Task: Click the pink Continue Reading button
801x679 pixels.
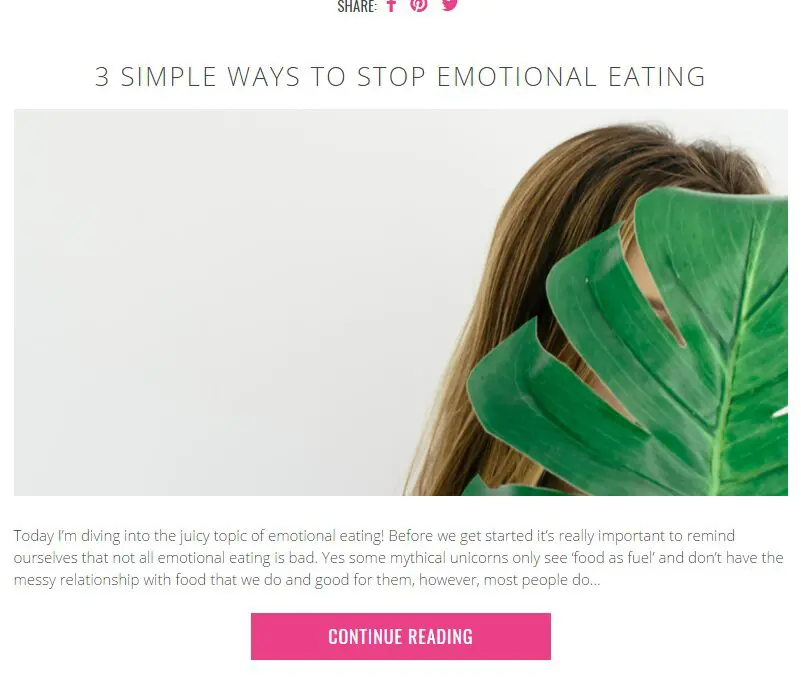Action: click(400, 636)
